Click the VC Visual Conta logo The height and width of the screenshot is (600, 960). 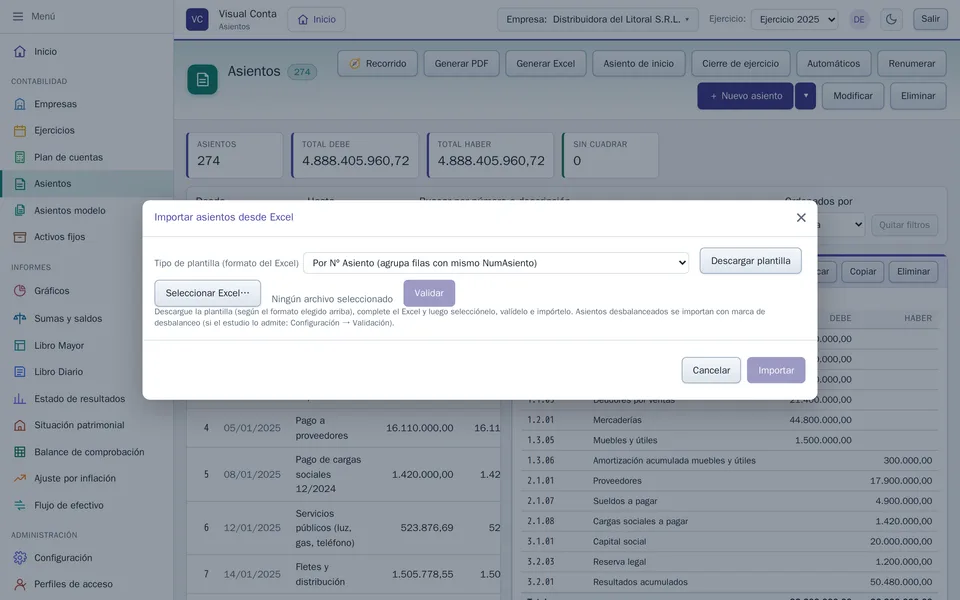pyautogui.click(x=197, y=19)
